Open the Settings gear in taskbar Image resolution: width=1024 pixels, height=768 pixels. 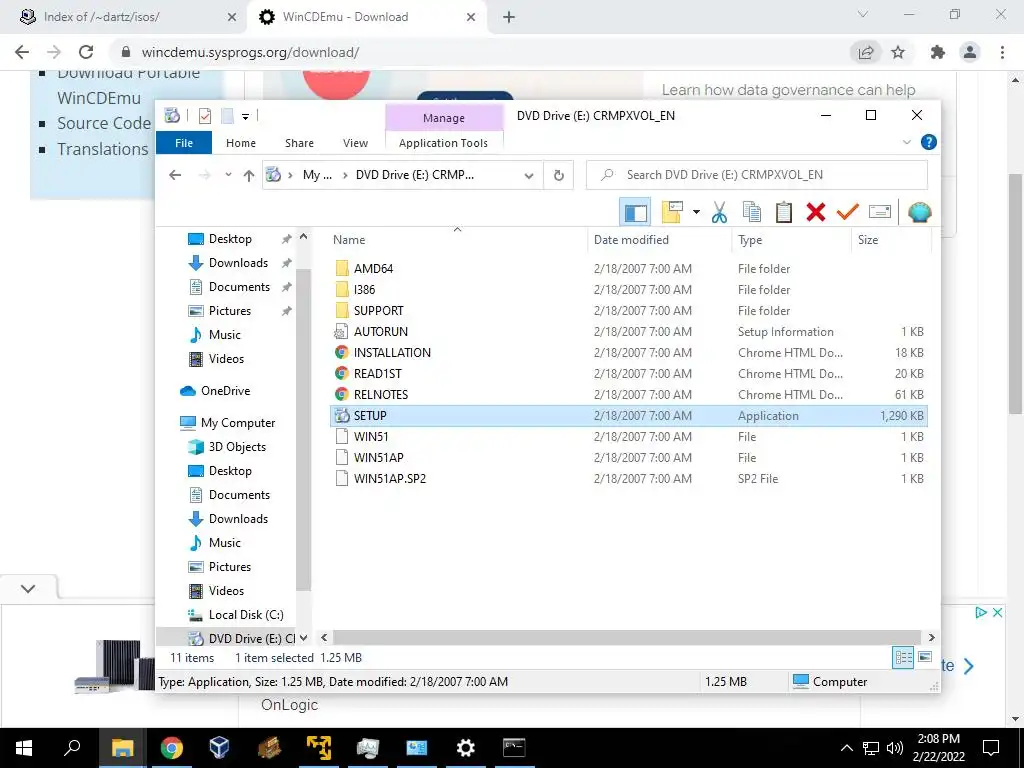tap(465, 748)
